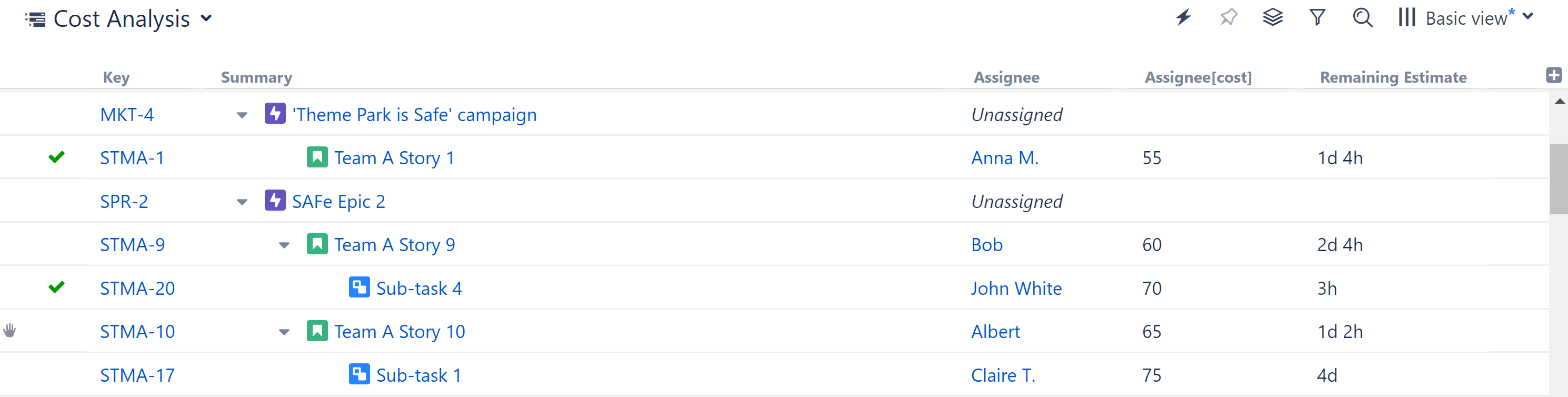Click the Assignee[cost] column header

(x=1198, y=77)
